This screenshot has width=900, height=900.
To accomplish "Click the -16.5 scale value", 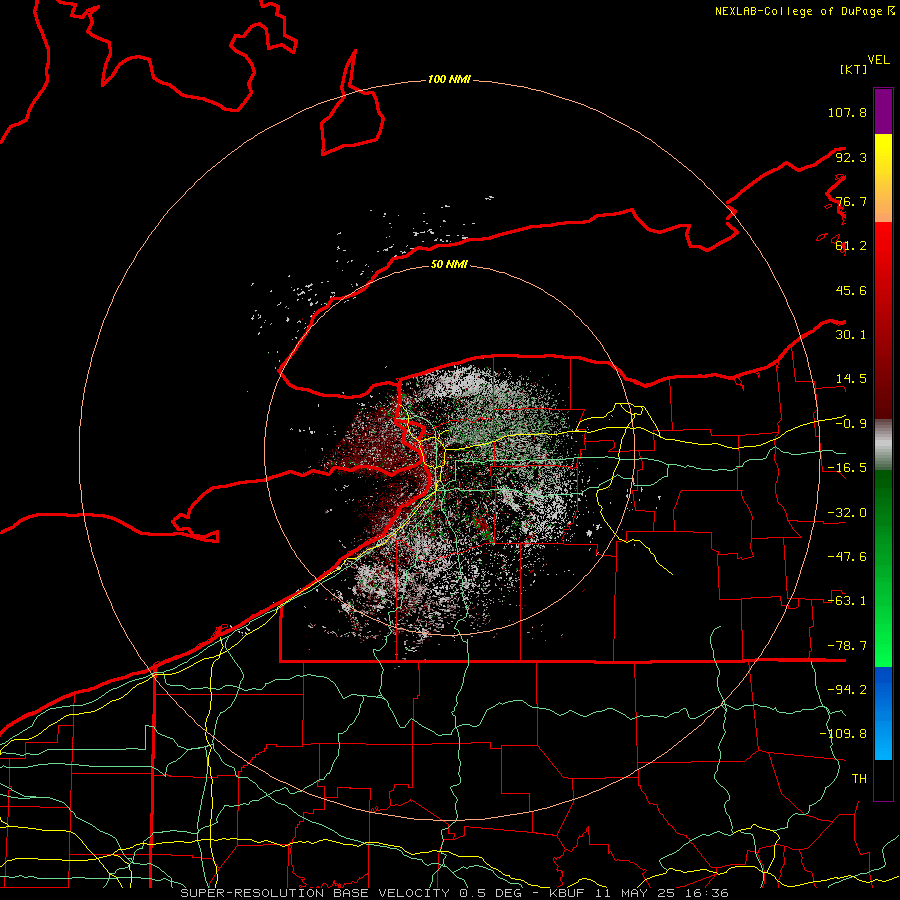I will pos(847,468).
